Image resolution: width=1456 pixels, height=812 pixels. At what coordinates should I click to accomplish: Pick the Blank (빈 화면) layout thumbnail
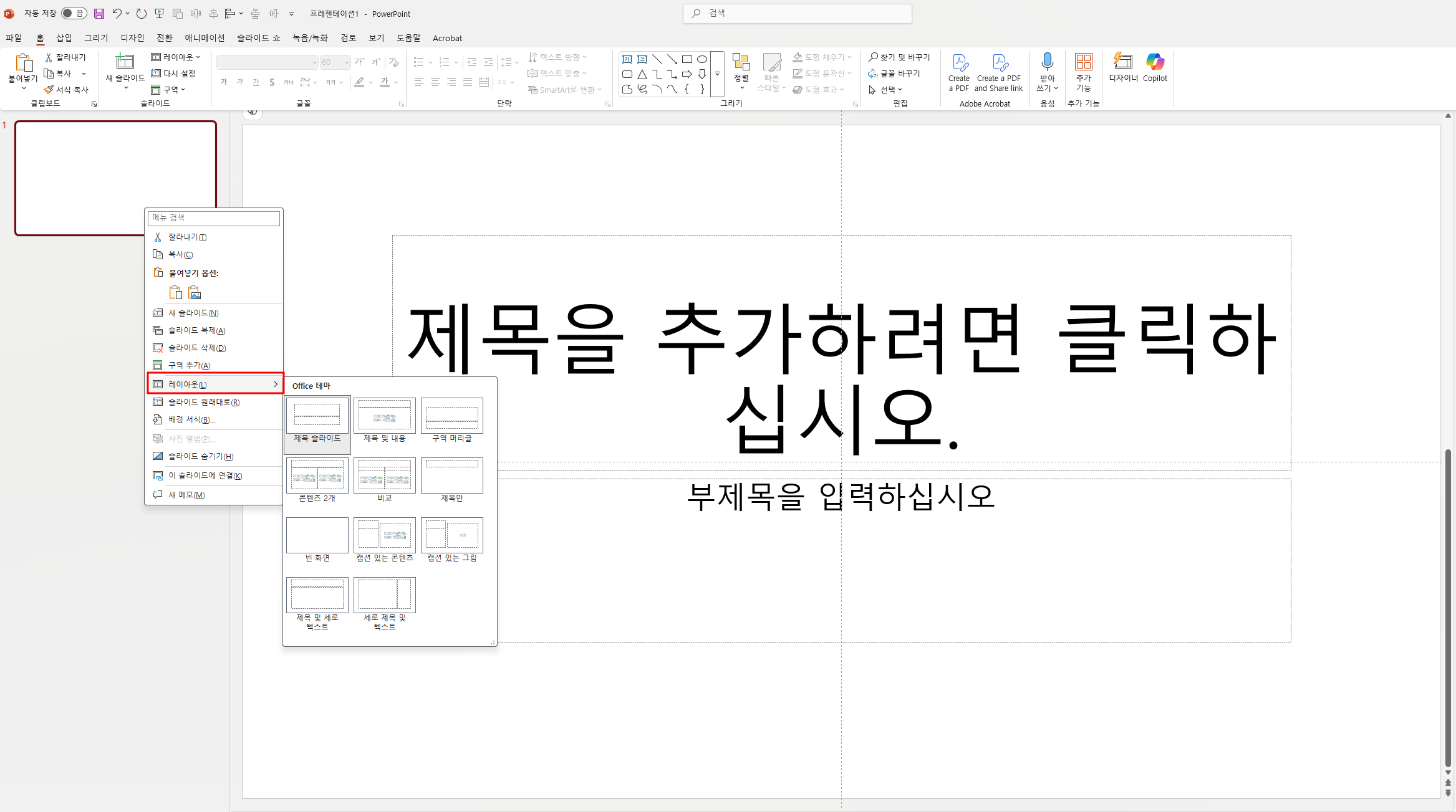317,536
